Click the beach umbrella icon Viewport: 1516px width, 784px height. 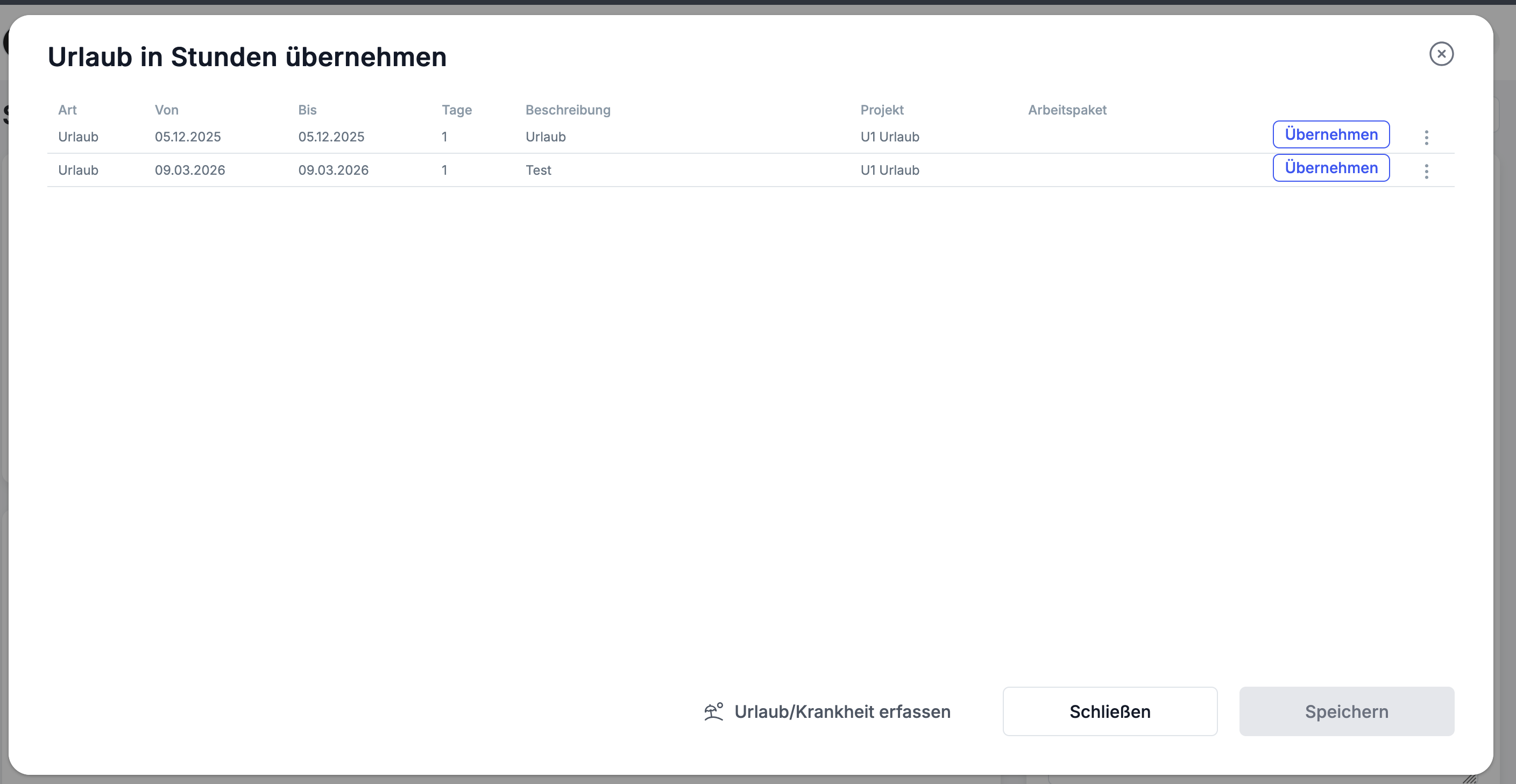pyautogui.click(x=713, y=711)
